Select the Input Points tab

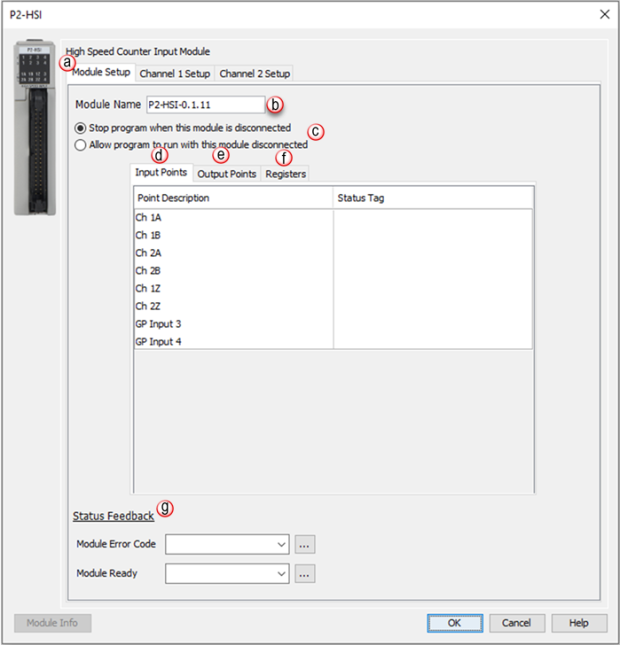point(161,173)
